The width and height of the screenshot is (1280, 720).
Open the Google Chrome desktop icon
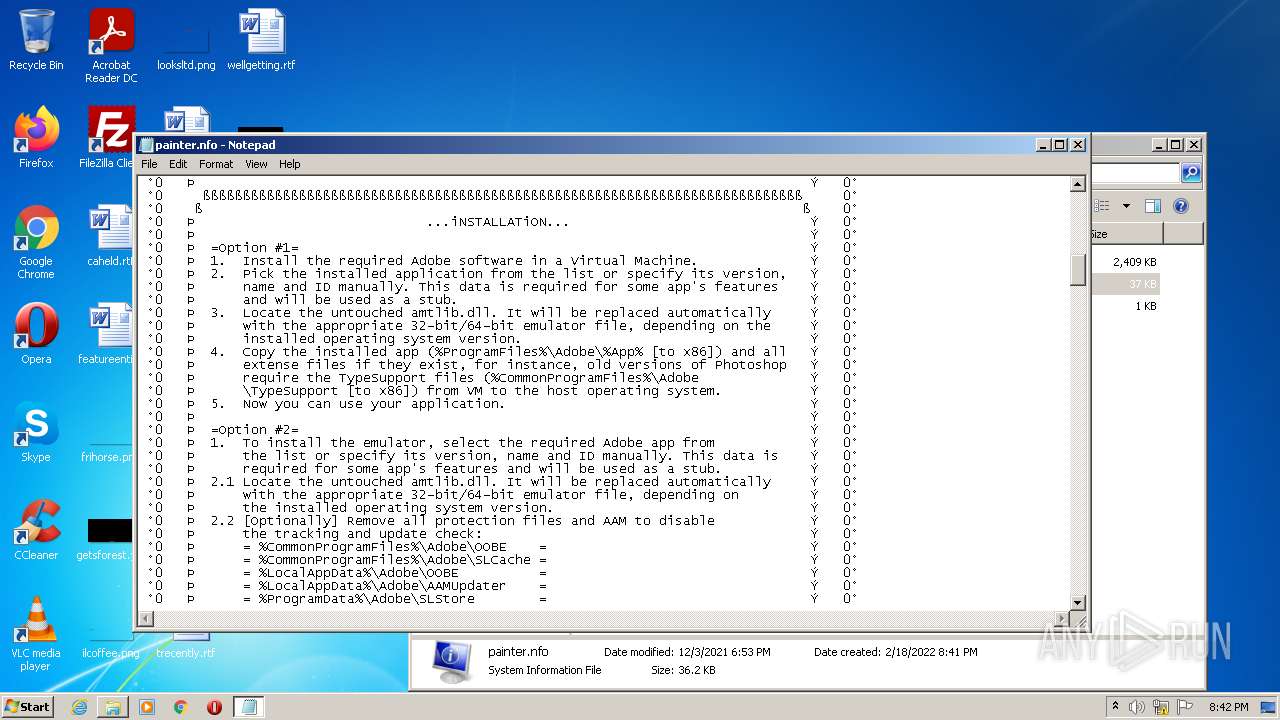tap(36, 242)
